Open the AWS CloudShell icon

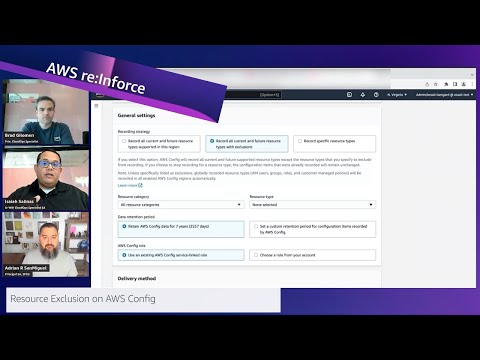pos(349,95)
